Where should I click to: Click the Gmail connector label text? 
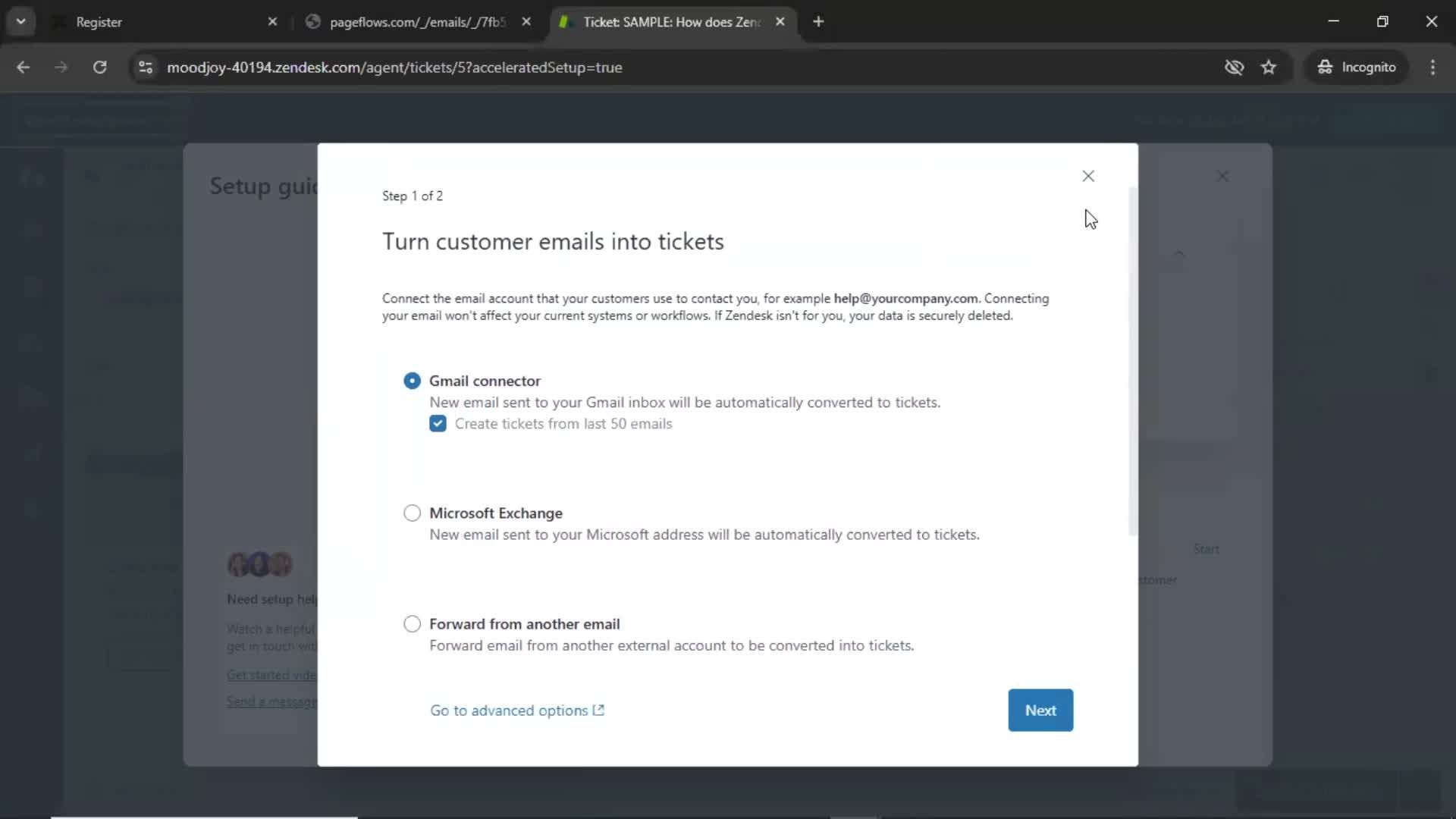[x=485, y=381]
